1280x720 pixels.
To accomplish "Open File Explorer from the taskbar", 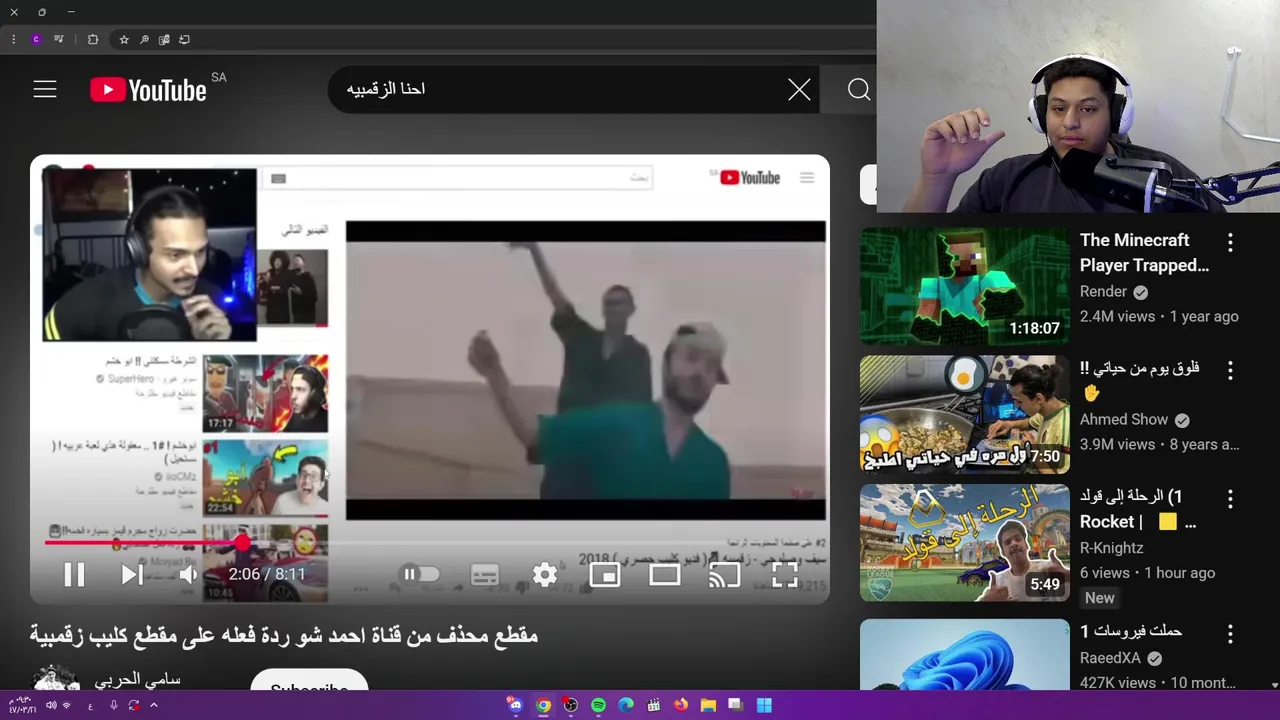I will (708, 705).
